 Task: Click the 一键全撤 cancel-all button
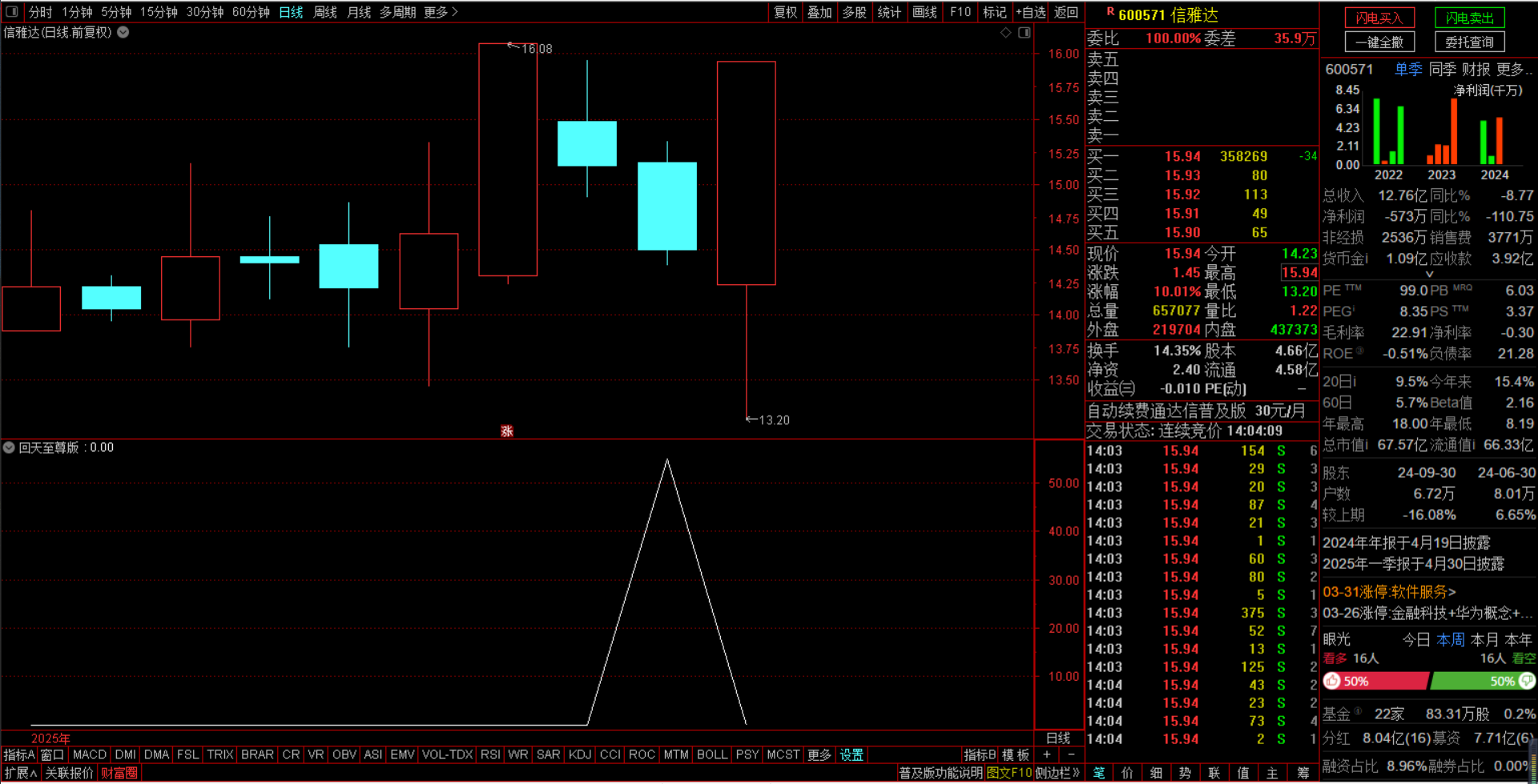click(1379, 42)
